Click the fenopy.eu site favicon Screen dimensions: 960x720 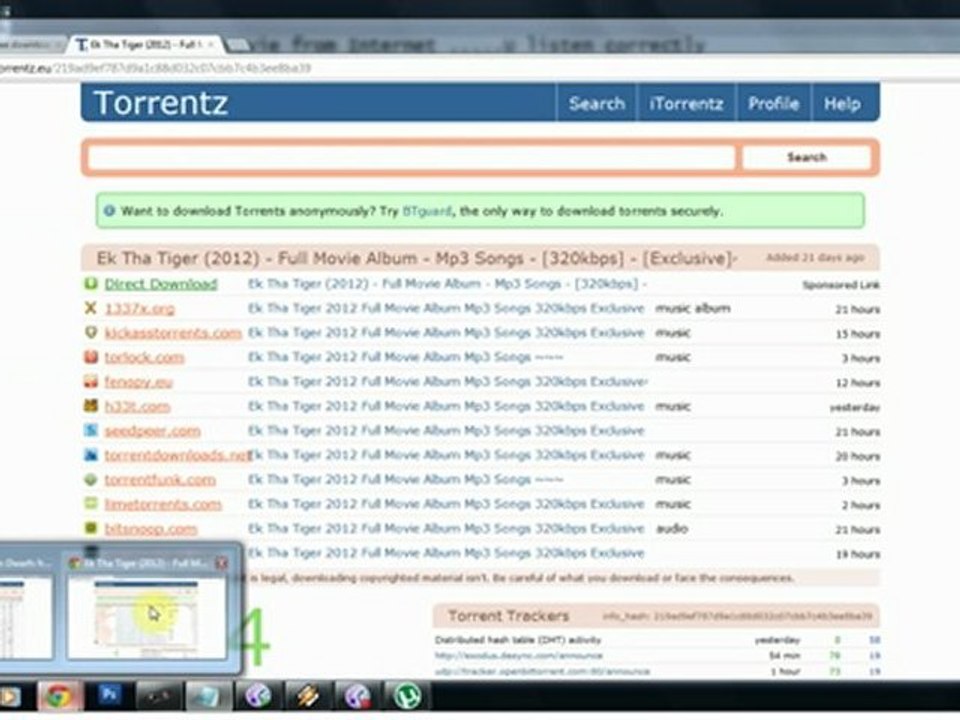[x=91, y=381]
